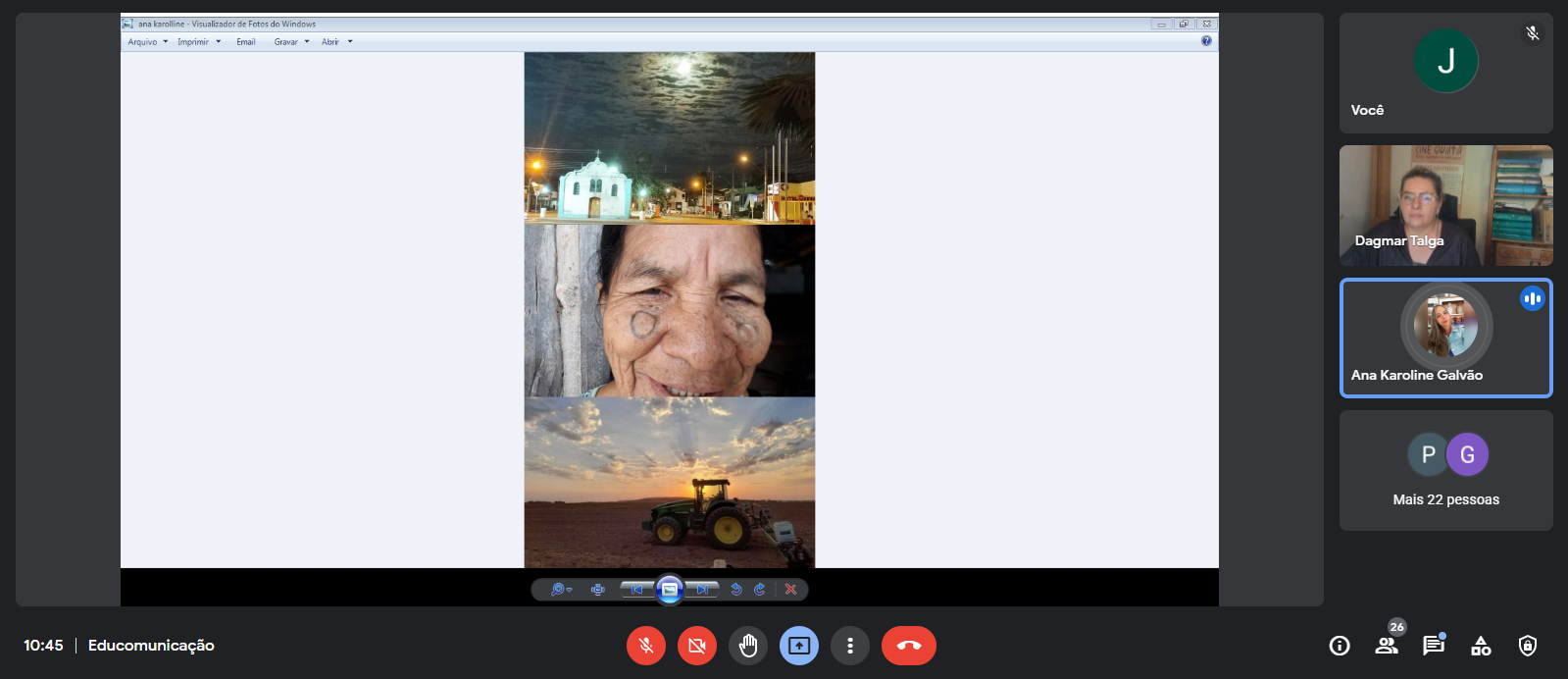Turn on the camera

pos(697,646)
